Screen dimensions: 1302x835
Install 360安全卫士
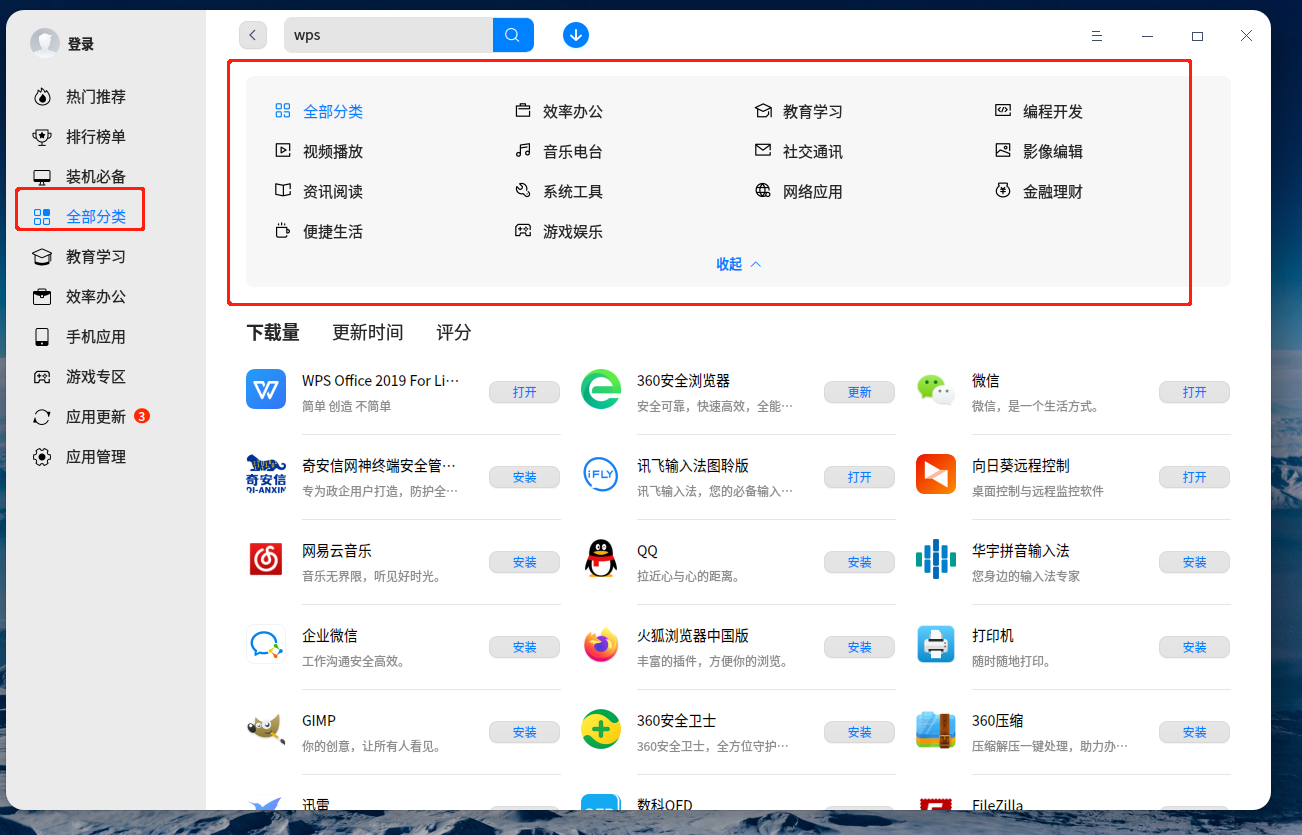(860, 732)
